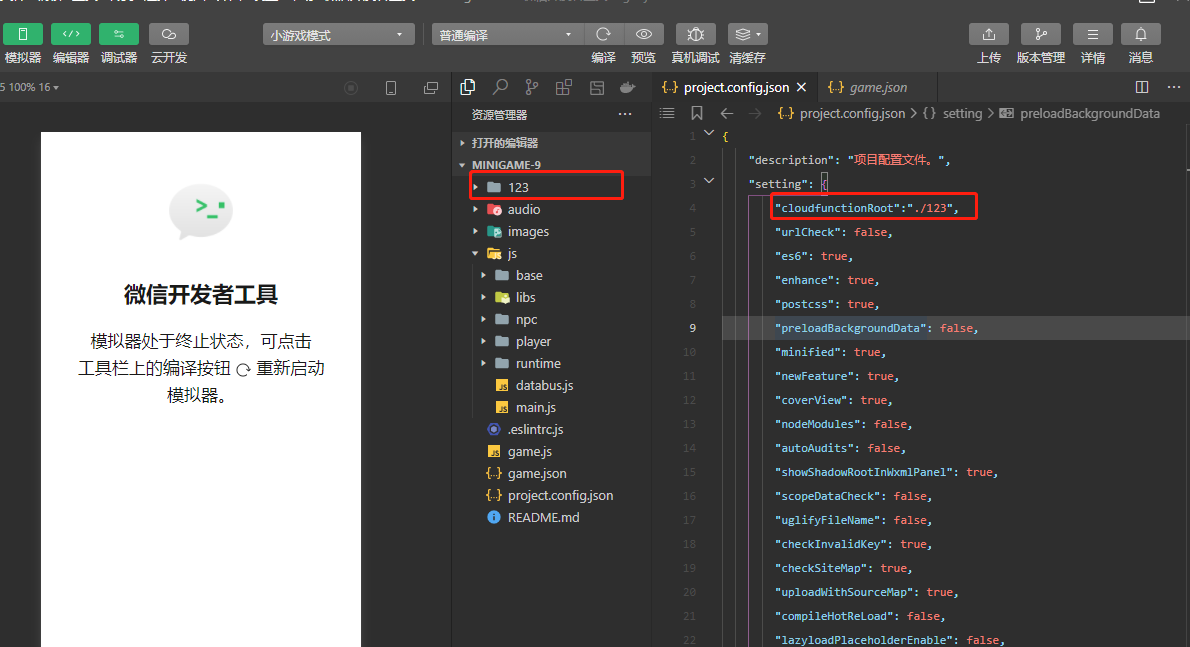Click the simulator phone device icon
Viewport: 1190px width, 647px height.
(391, 88)
